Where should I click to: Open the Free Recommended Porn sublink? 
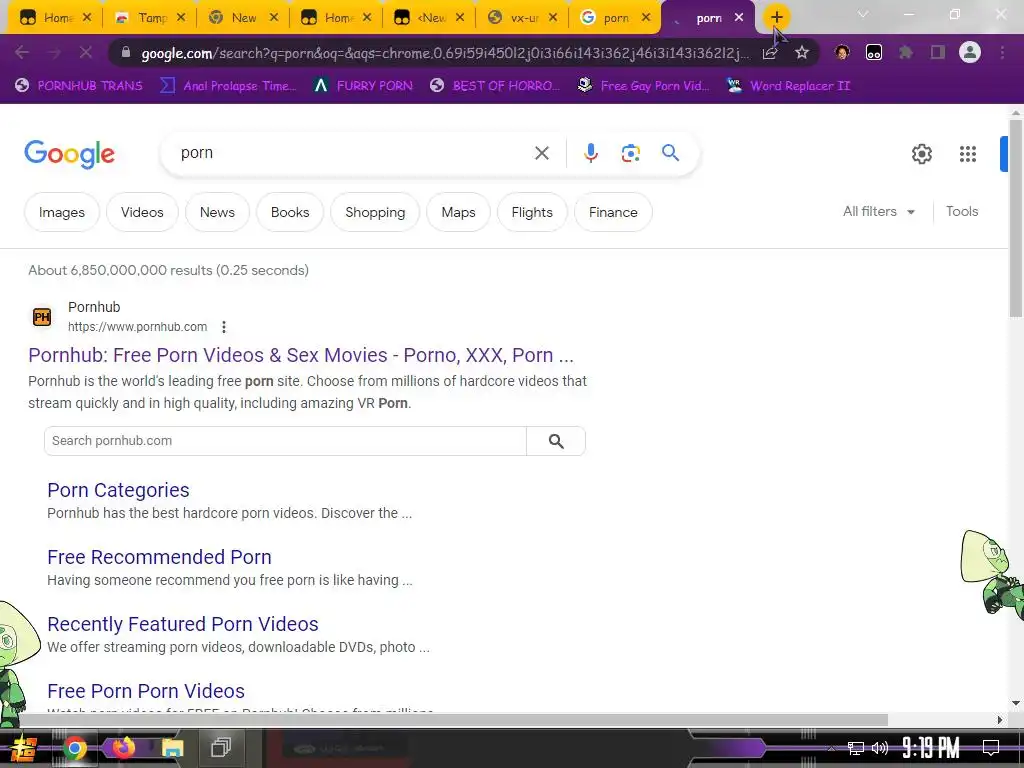159,557
